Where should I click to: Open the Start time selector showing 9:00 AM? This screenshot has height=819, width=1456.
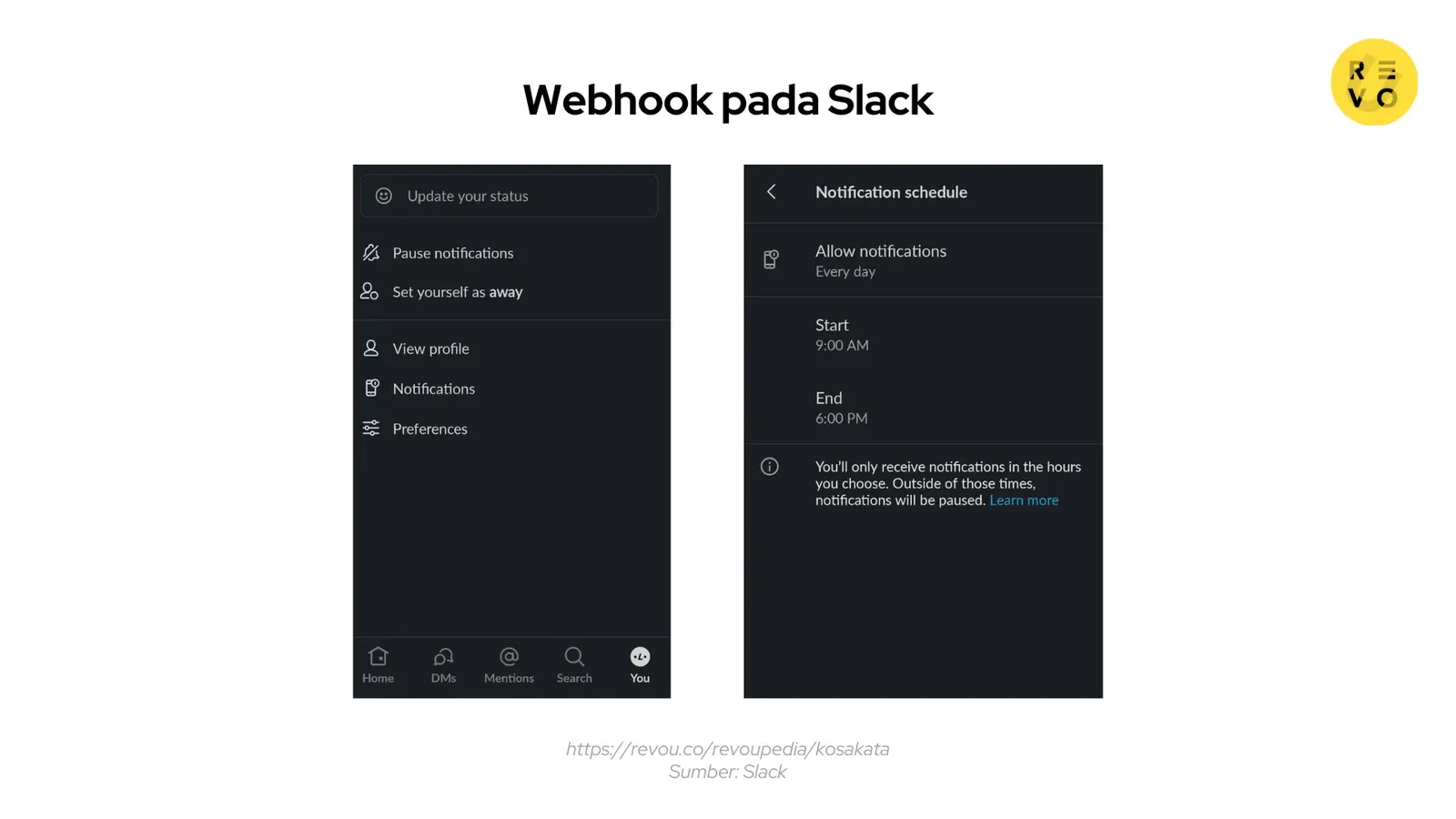(x=841, y=335)
